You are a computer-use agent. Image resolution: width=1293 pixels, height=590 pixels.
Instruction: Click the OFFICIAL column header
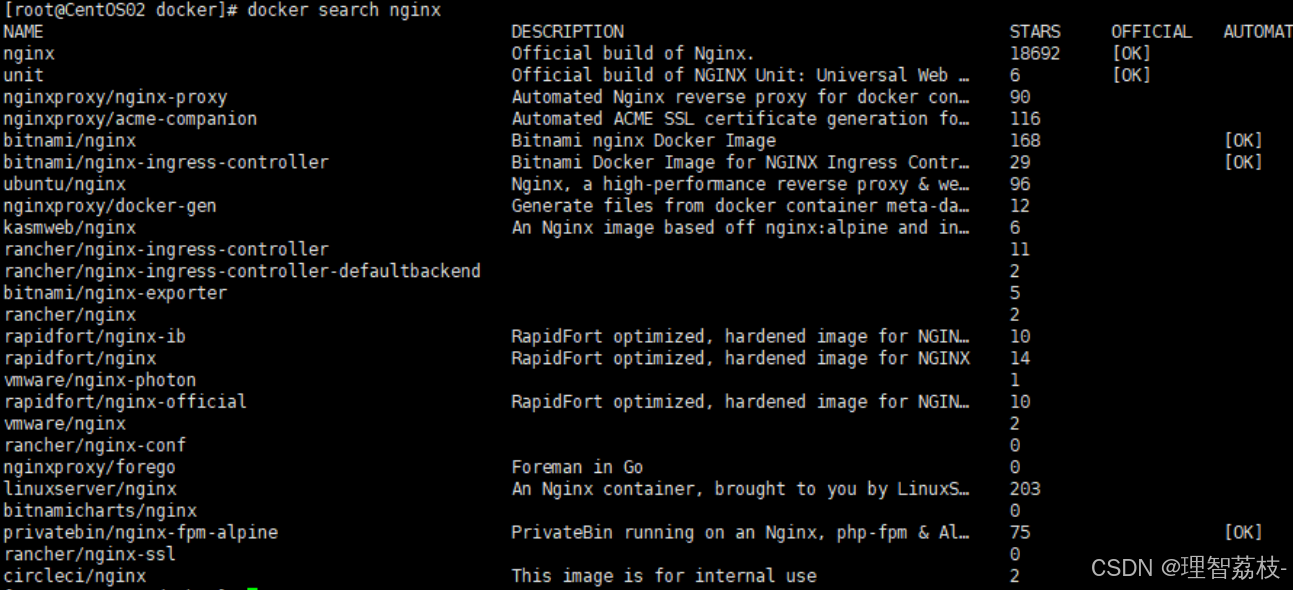[x=1151, y=32]
